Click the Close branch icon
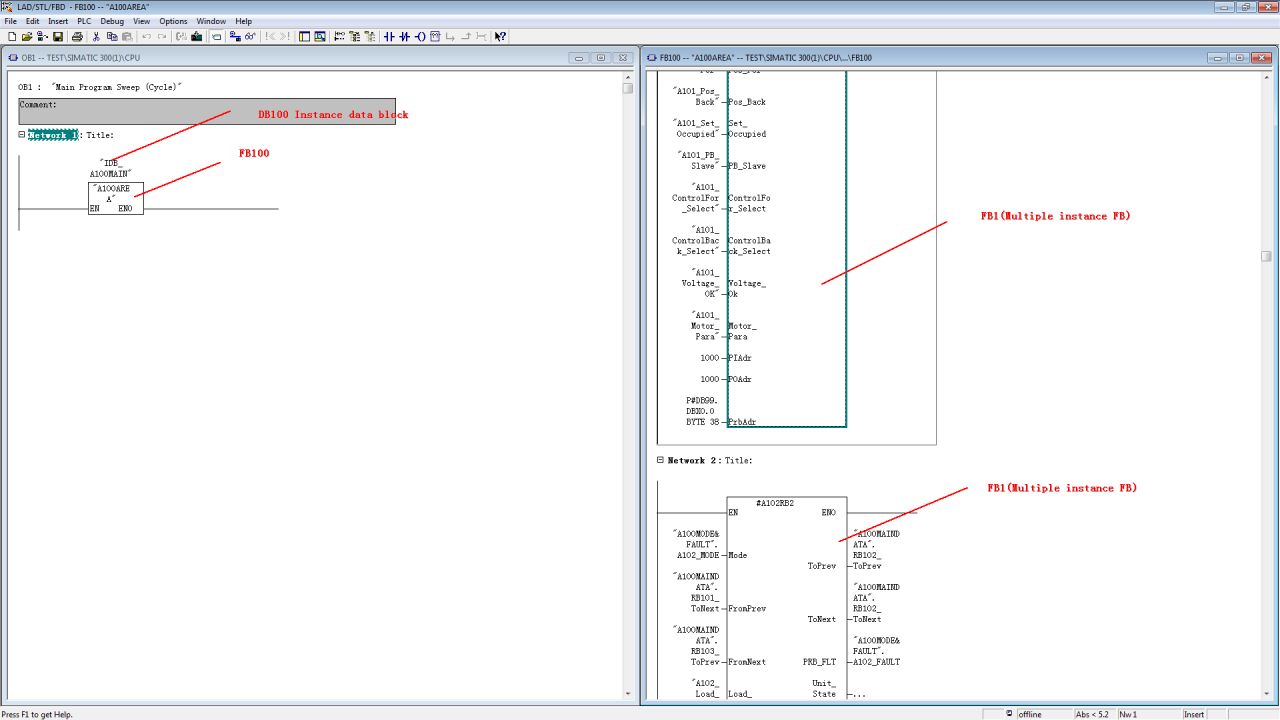The height and width of the screenshot is (720, 1280). (x=466, y=36)
